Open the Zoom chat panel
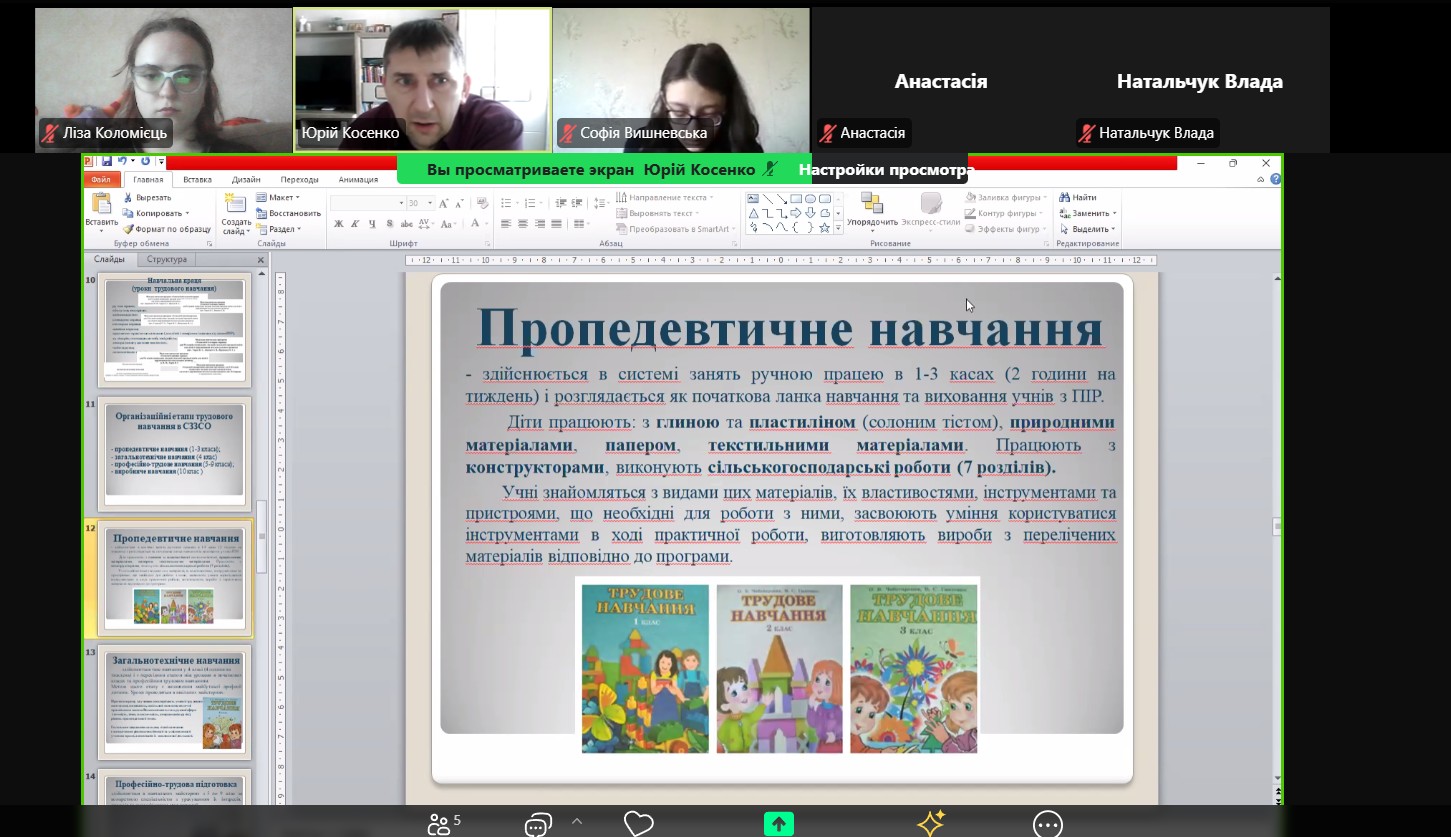Viewport: 1451px width, 837px height. click(x=538, y=824)
